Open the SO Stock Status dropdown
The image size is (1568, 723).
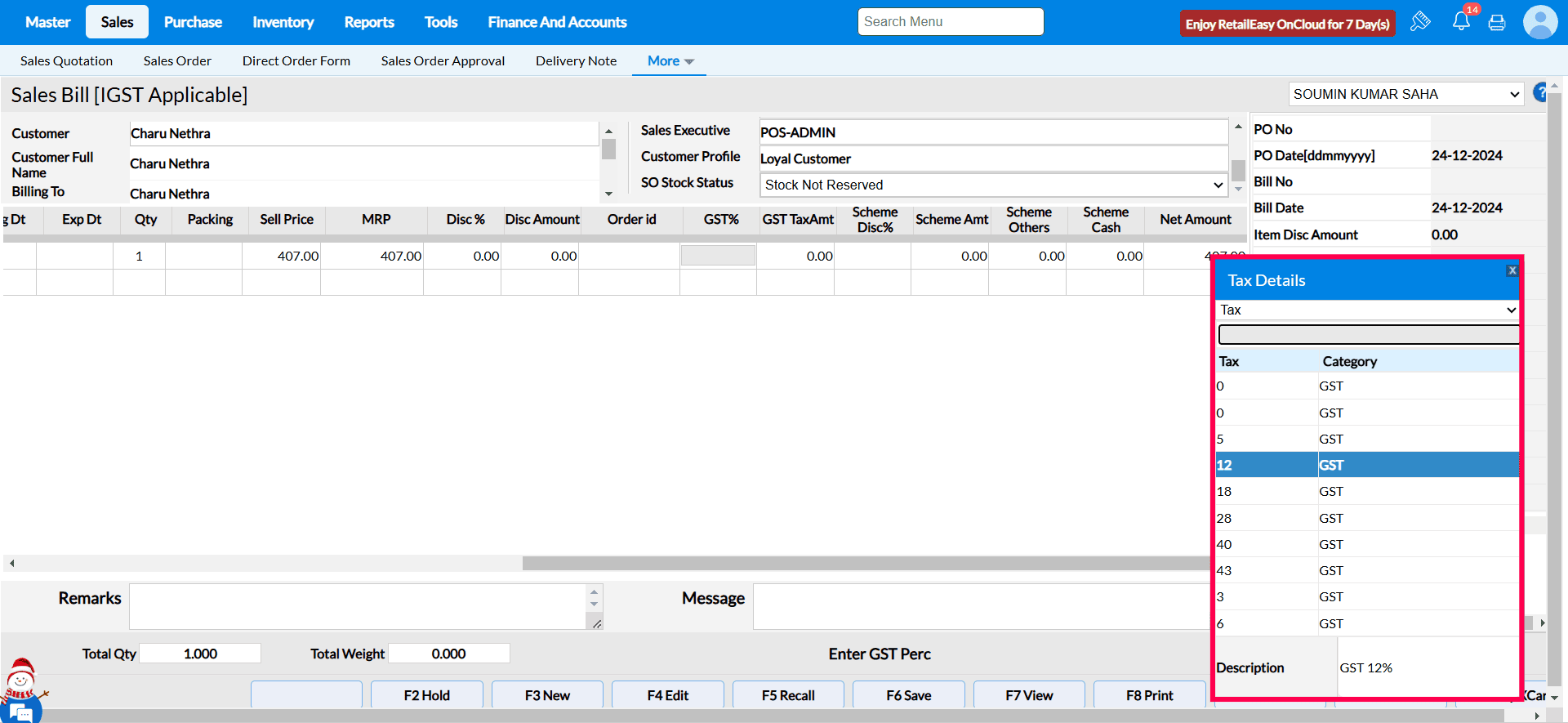[994, 185]
